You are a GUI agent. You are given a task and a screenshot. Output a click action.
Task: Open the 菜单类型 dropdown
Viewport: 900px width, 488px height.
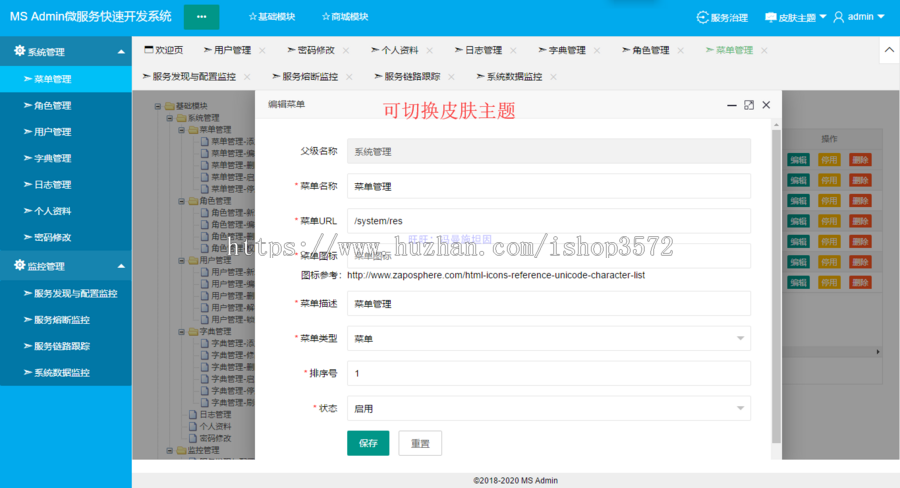click(x=549, y=339)
